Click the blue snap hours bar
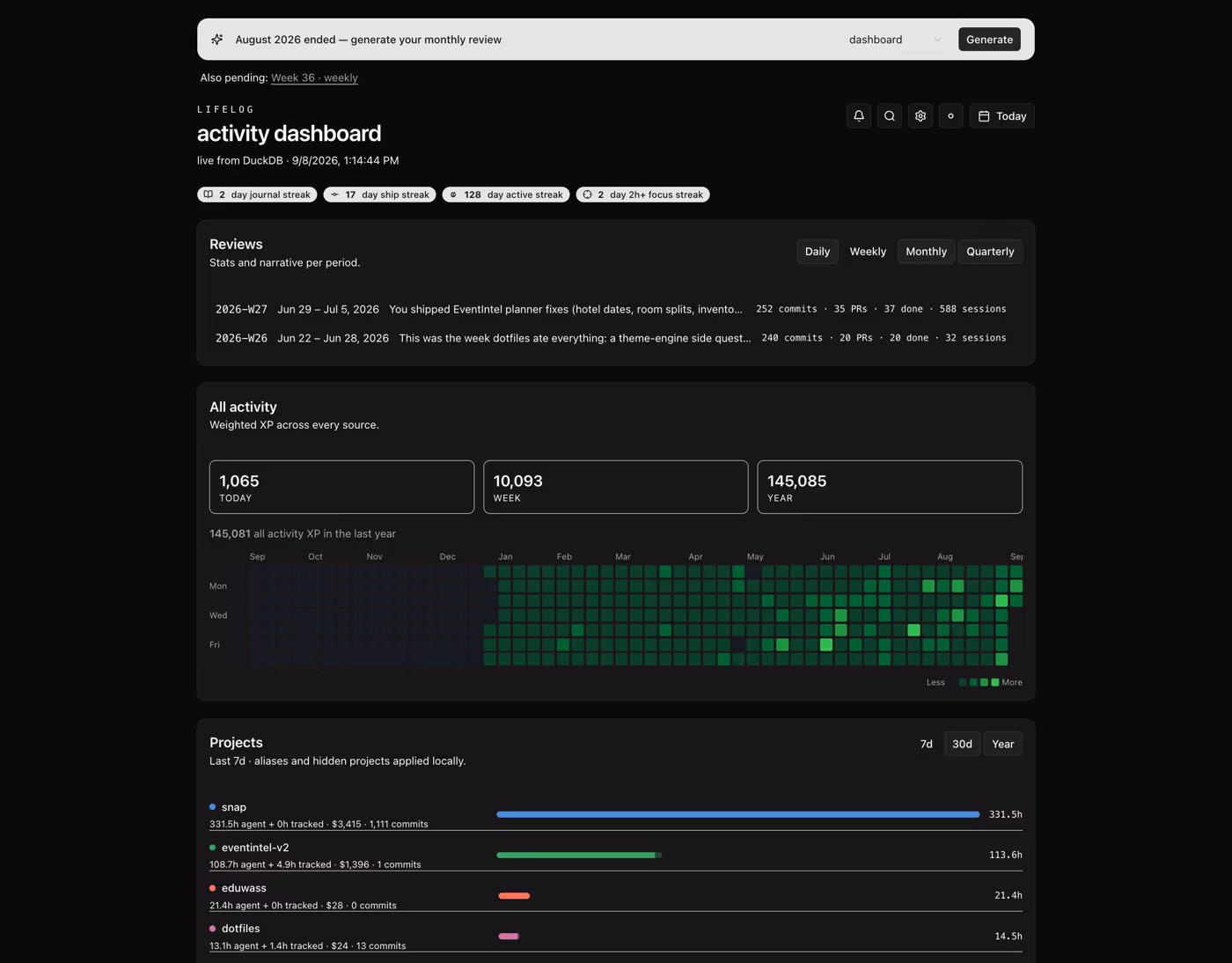Viewport: 1232px width, 963px height. (737, 814)
